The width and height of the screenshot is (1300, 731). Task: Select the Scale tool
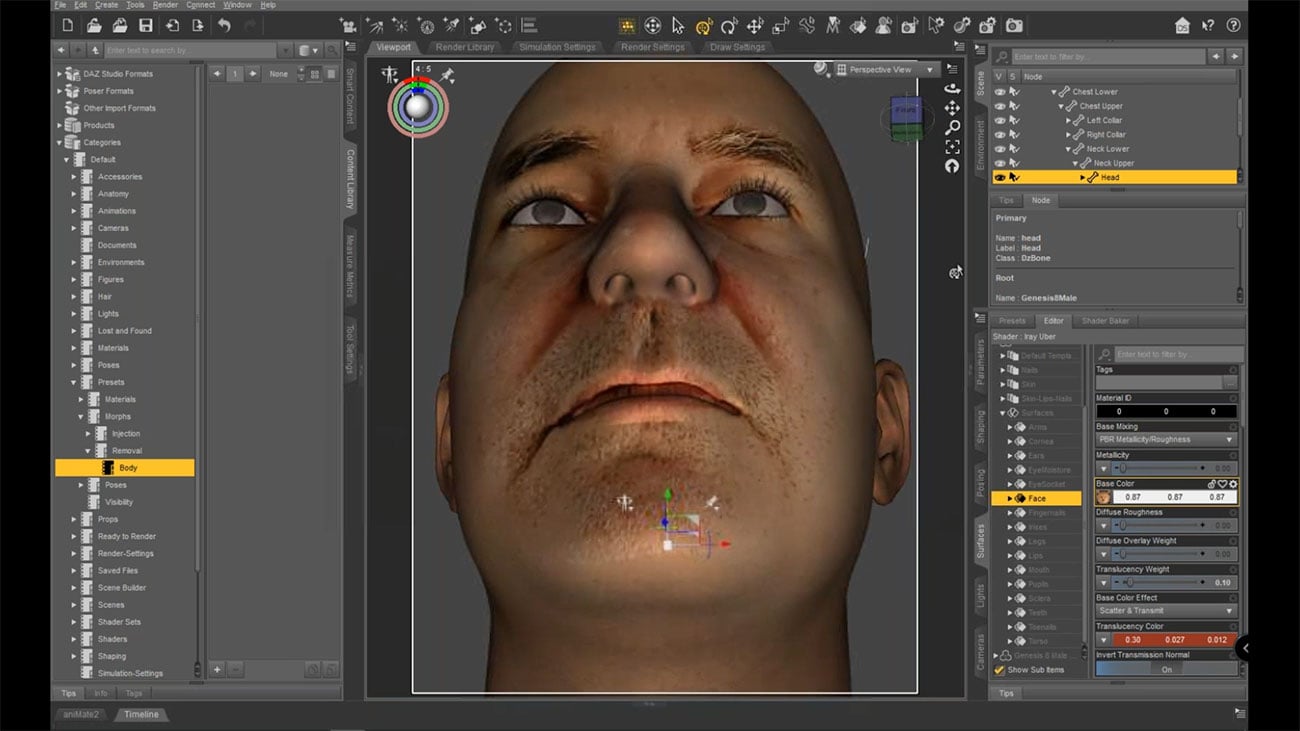click(781, 25)
